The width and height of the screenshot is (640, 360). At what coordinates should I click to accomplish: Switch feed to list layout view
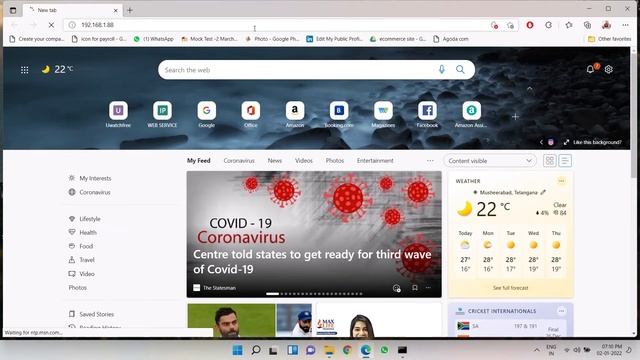coord(565,161)
